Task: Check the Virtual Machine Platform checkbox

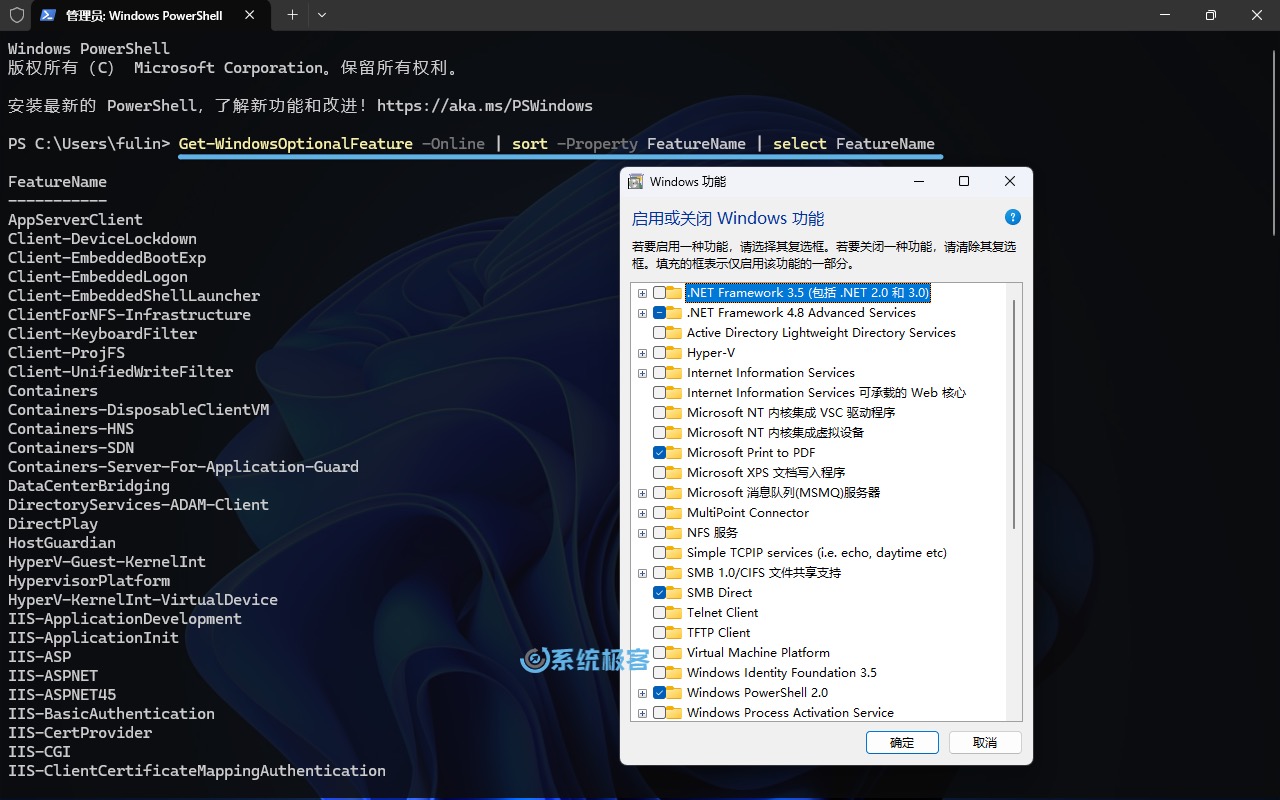Action: coord(659,653)
